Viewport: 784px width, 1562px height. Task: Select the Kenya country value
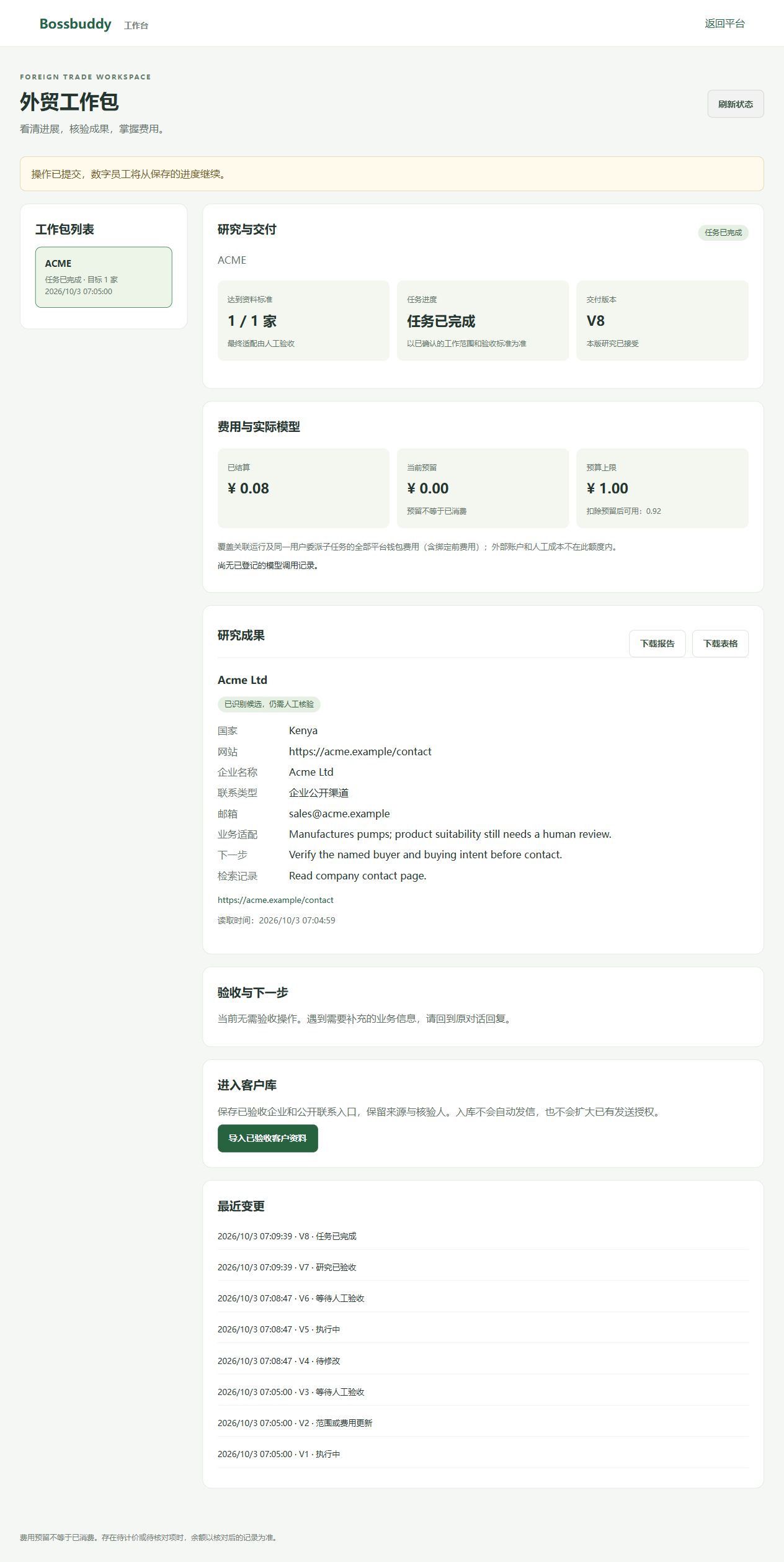click(303, 730)
